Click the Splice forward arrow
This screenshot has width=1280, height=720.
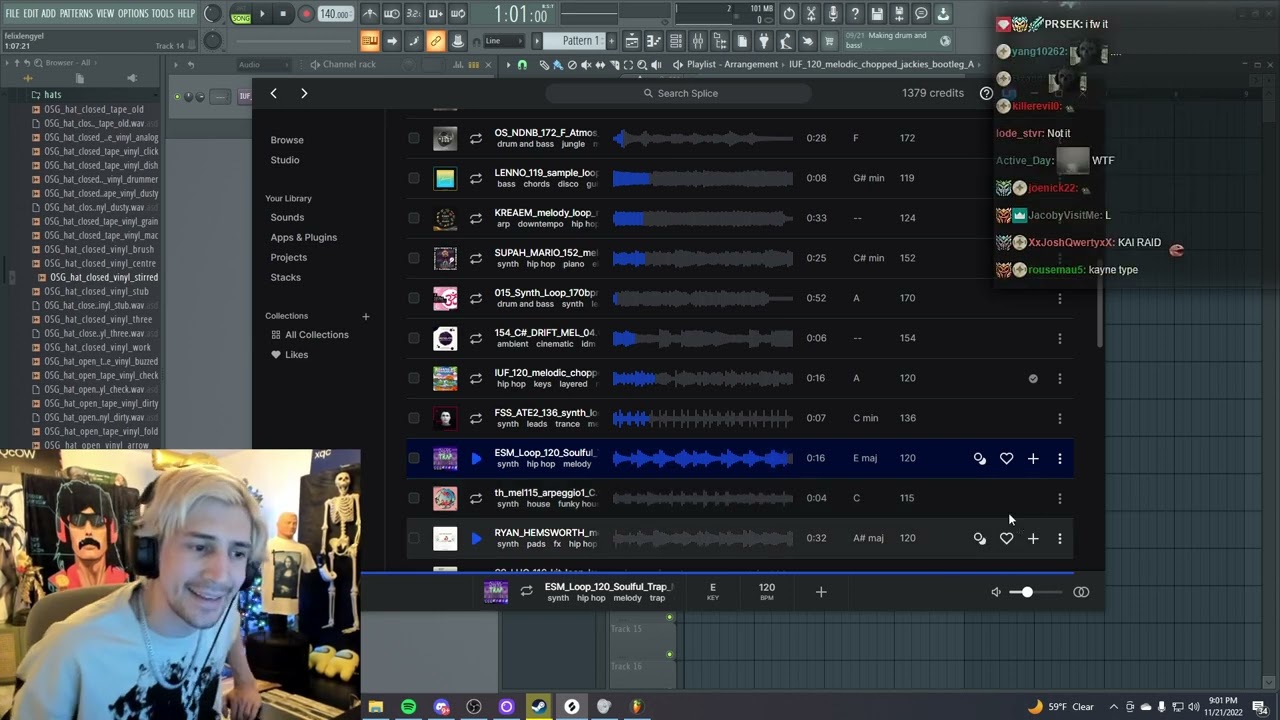[x=304, y=93]
